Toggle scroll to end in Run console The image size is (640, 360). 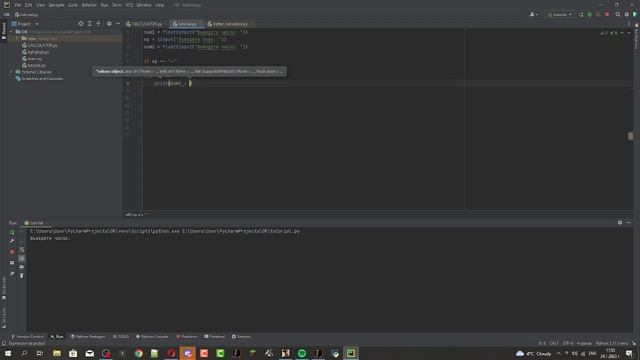(x=22, y=258)
